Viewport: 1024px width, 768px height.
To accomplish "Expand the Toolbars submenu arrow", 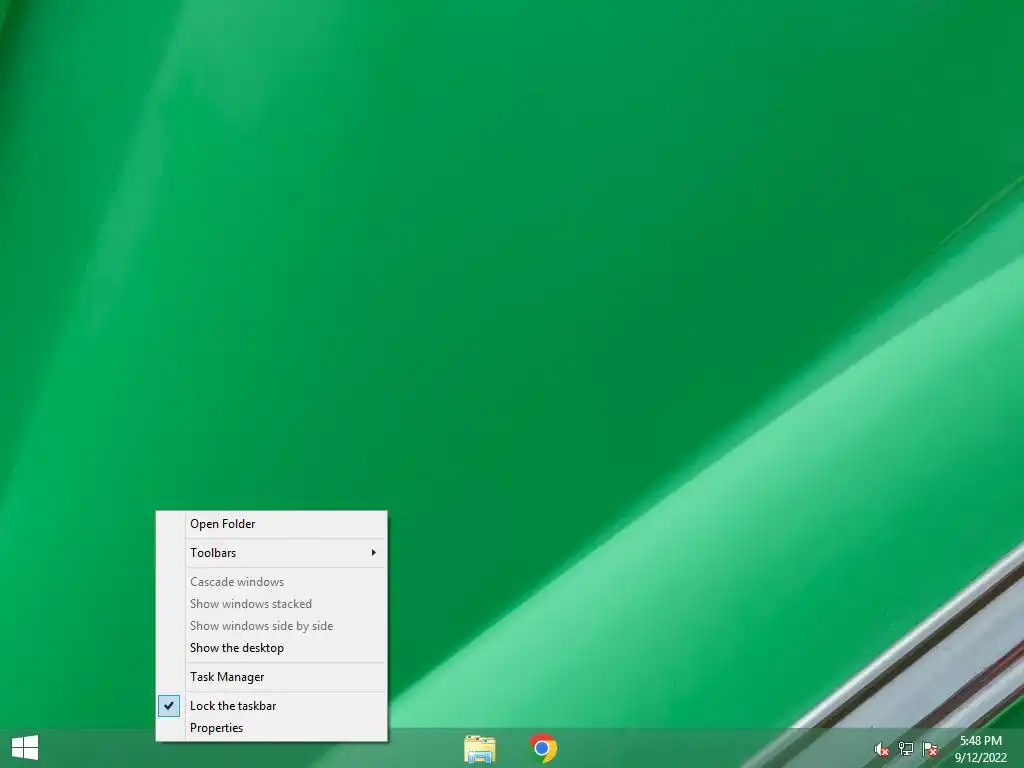I will pos(374,552).
